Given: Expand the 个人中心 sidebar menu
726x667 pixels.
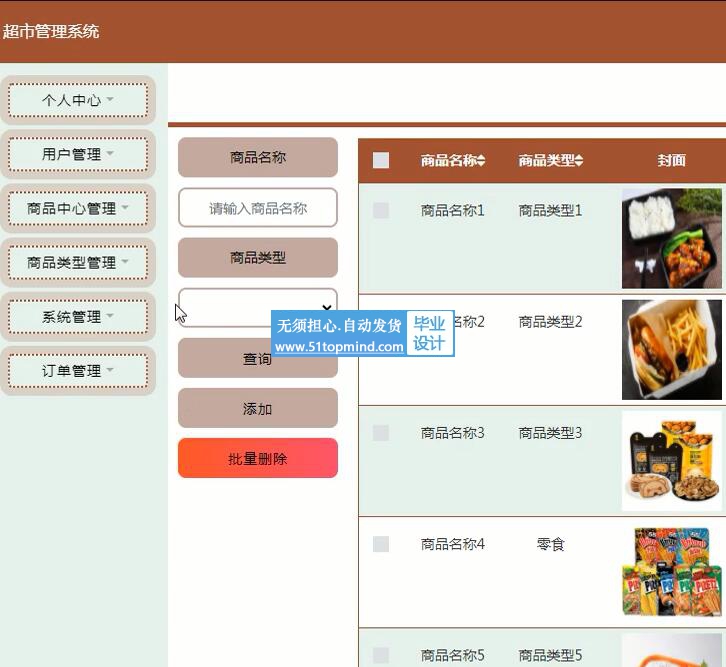Looking at the screenshot, I should (x=78, y=100).
